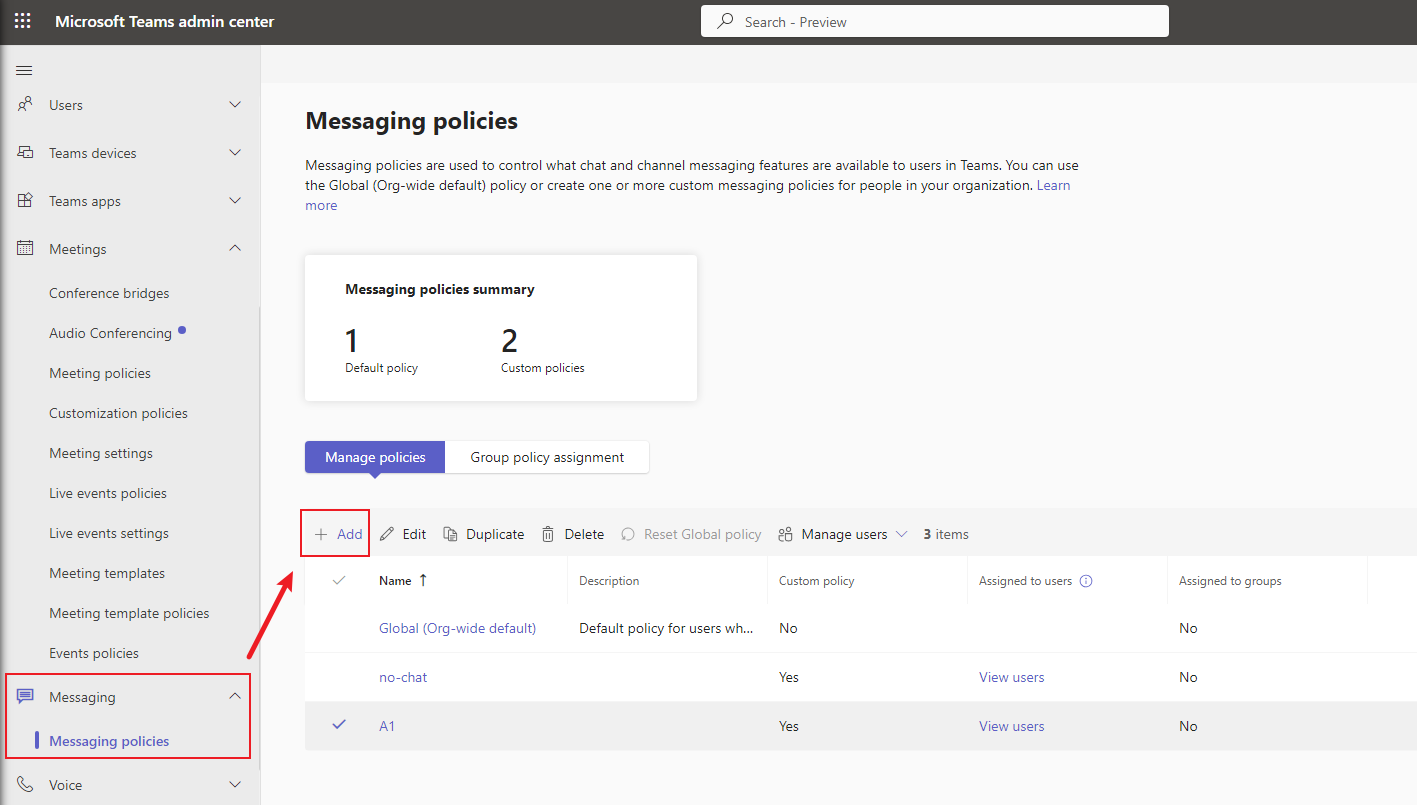Click the Search - Preview box
1417x805 pixels.
[x=935, y=21]
